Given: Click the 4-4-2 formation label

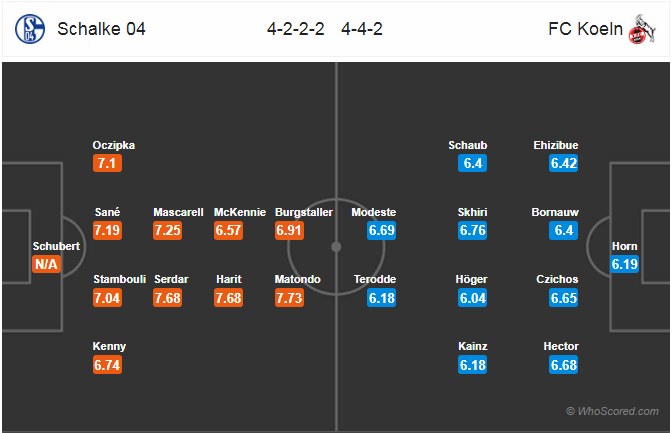Looking at the screenshot, I should [x=362, y=29].
